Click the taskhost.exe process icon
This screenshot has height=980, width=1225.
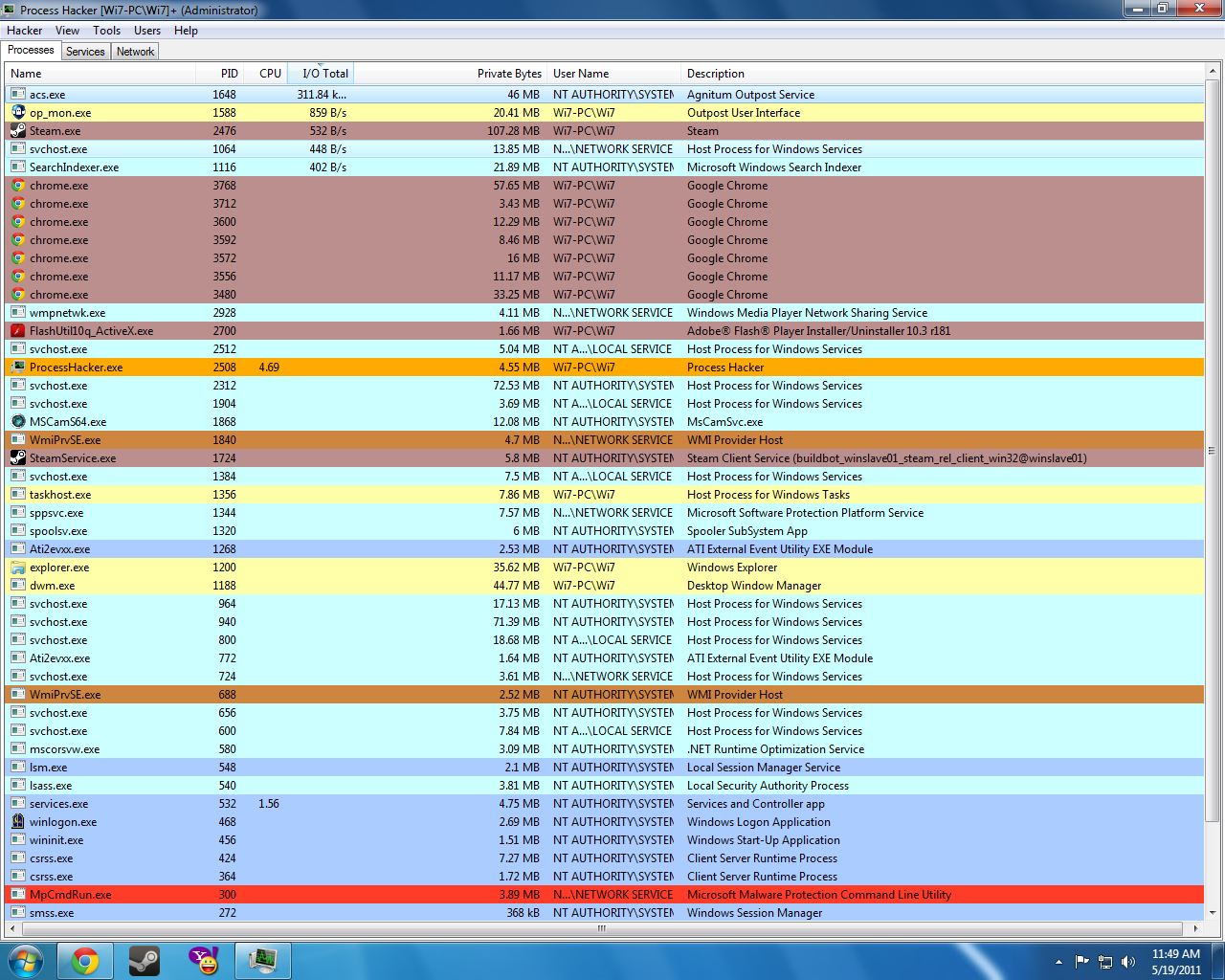pos(18,494)
